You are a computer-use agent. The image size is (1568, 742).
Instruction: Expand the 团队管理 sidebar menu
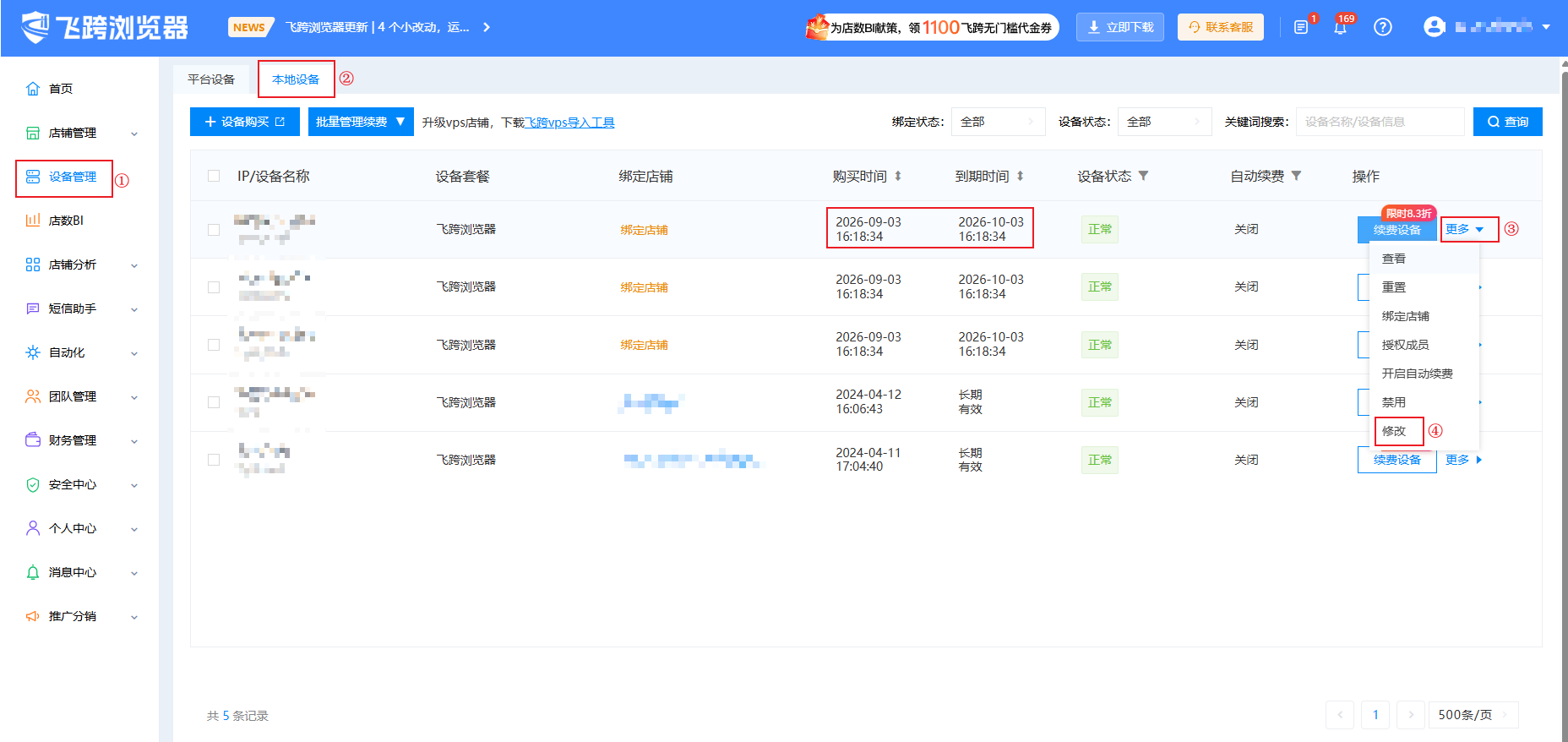click(134, 397)
